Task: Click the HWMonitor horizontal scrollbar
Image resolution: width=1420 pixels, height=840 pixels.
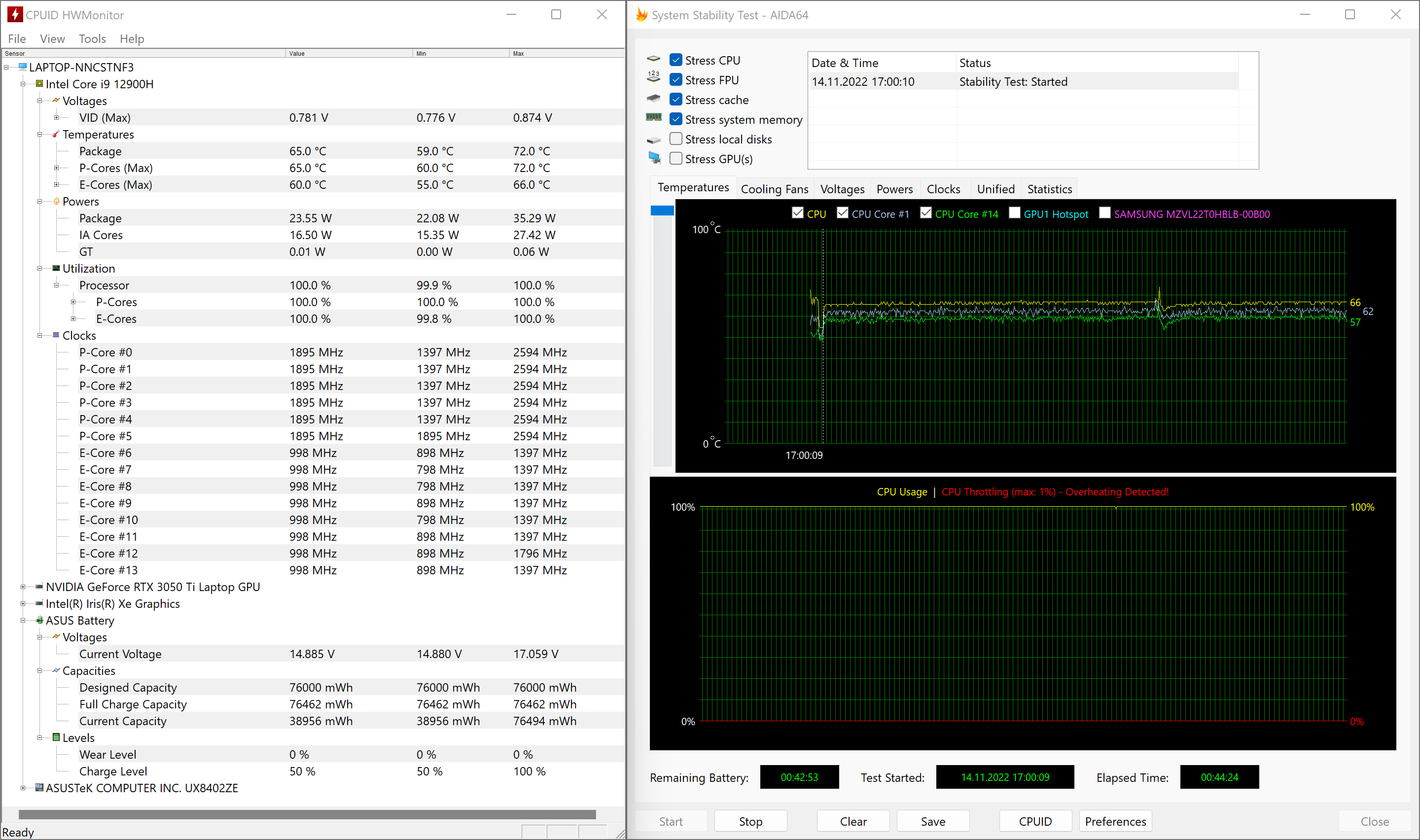Action: [307, 814]
